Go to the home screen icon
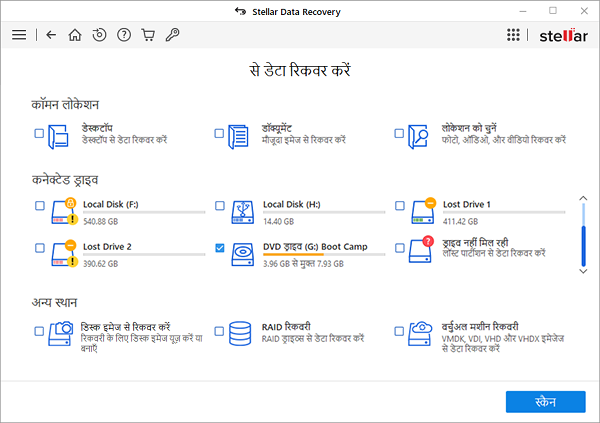Viewport: 600px width, 423px height. click(x=75, y=35)
